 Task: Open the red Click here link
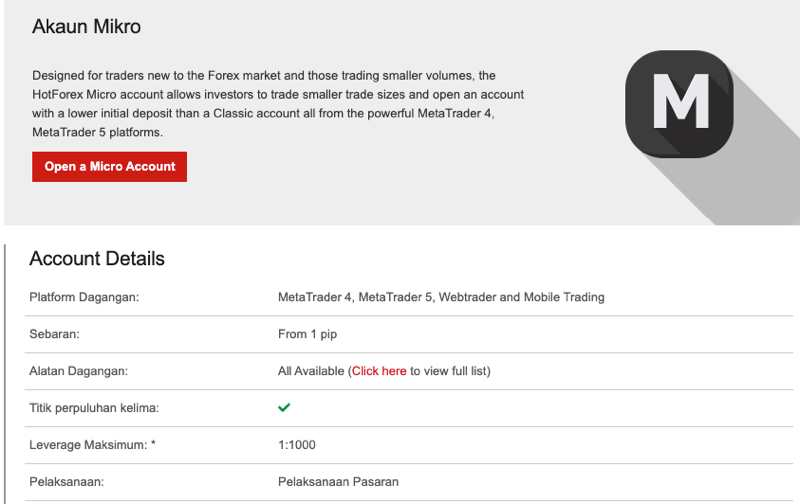379,371
